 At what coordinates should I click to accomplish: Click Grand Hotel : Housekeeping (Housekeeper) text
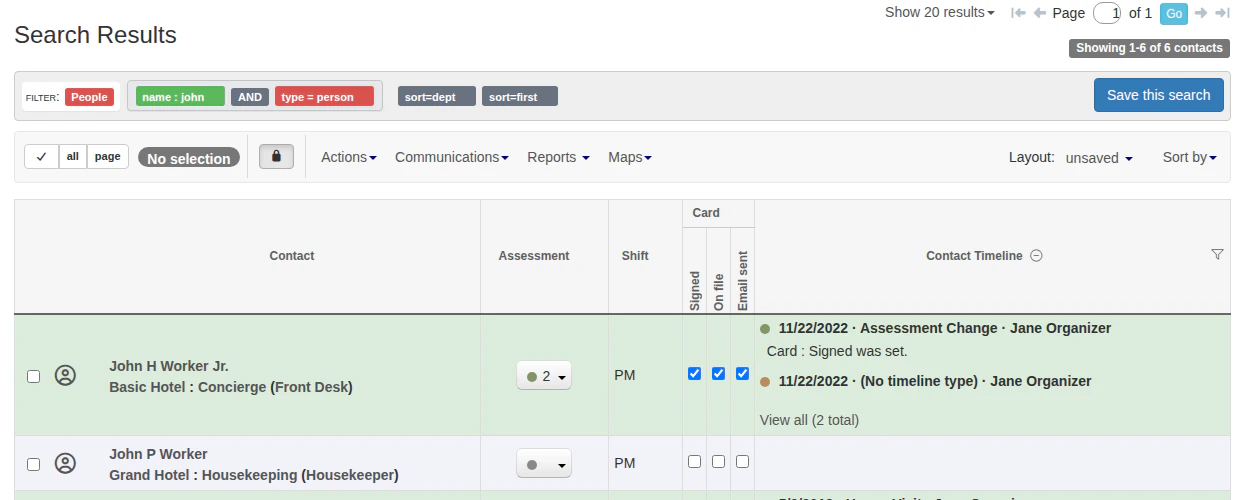[254, 475]
